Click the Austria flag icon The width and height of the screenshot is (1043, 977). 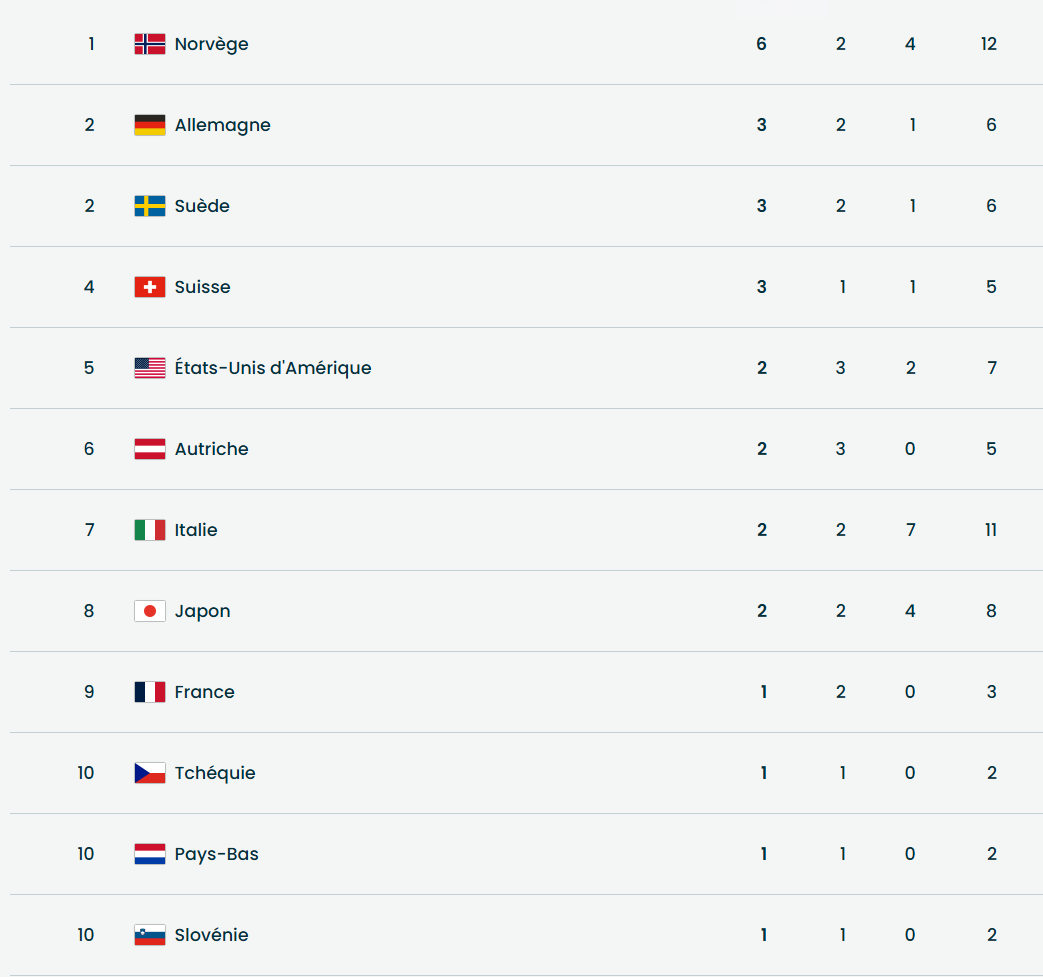tap(150, 449)
